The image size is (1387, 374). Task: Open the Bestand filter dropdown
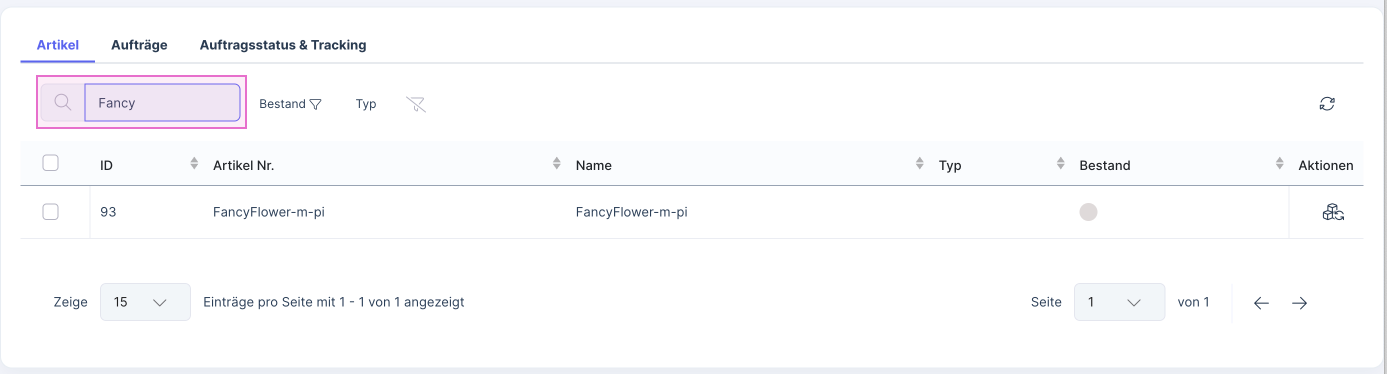point(290,104)
